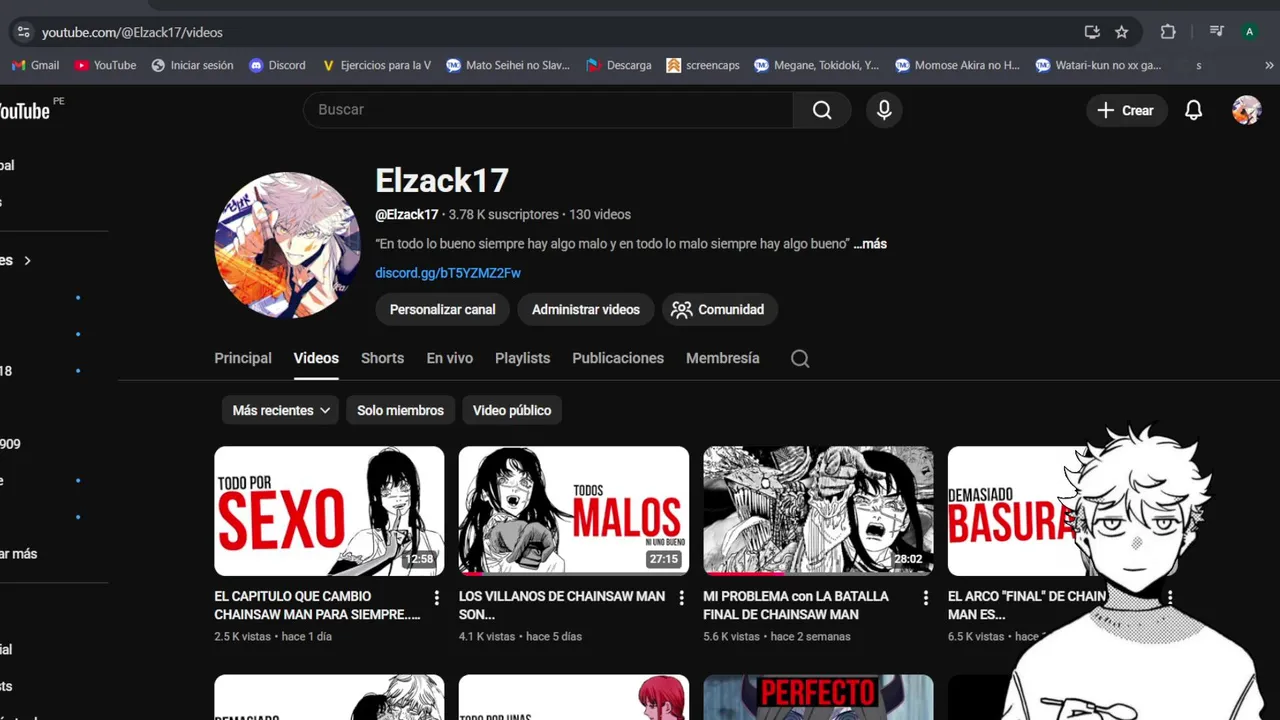The height and width of the screenshot is (720, 1280).
Task: Open Gmail bookmark
Action: (36, 65)
